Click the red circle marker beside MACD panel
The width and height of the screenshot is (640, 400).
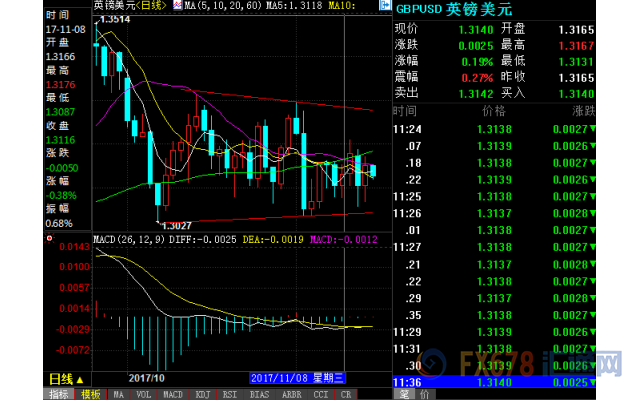pos(50,239)
